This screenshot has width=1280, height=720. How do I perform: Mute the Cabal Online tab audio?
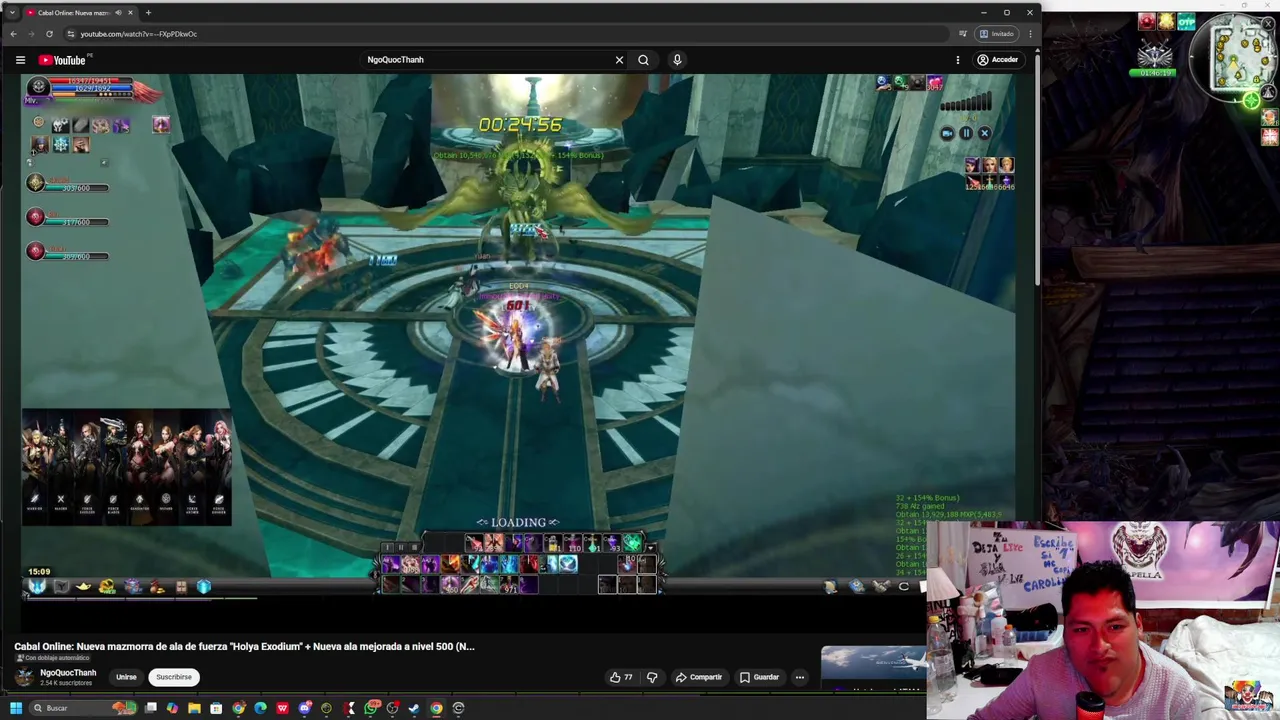coord(118,13)
